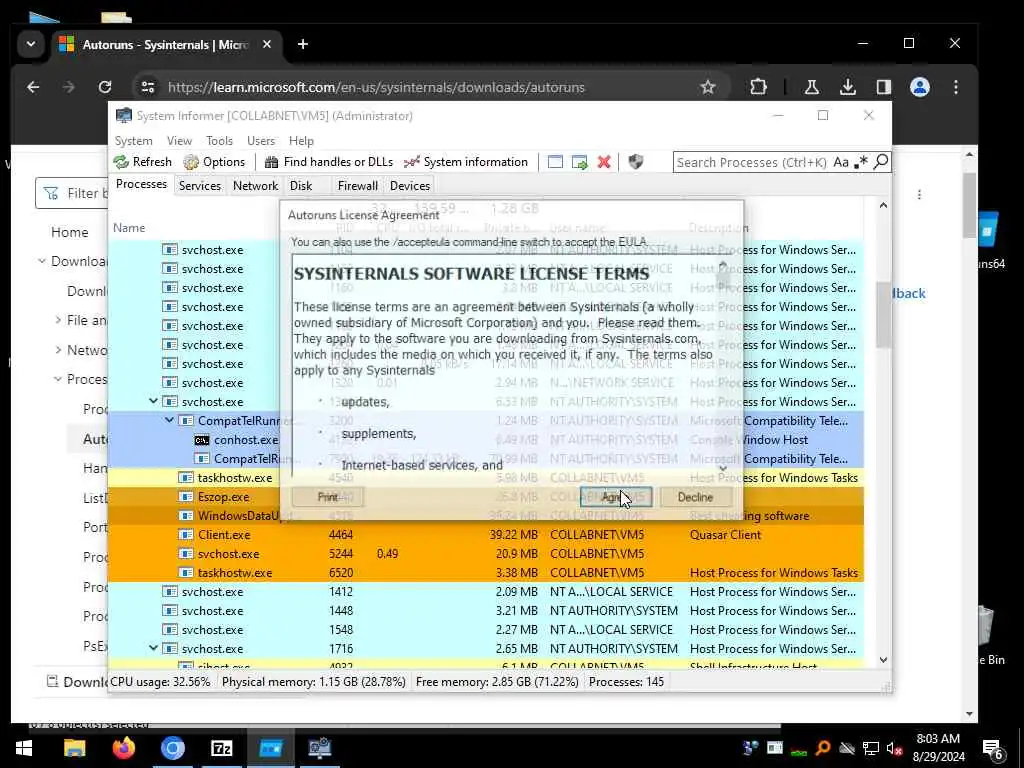
Task: Close the Autoruns - Sysinternals tab
Action: click(x=266, y=44)
